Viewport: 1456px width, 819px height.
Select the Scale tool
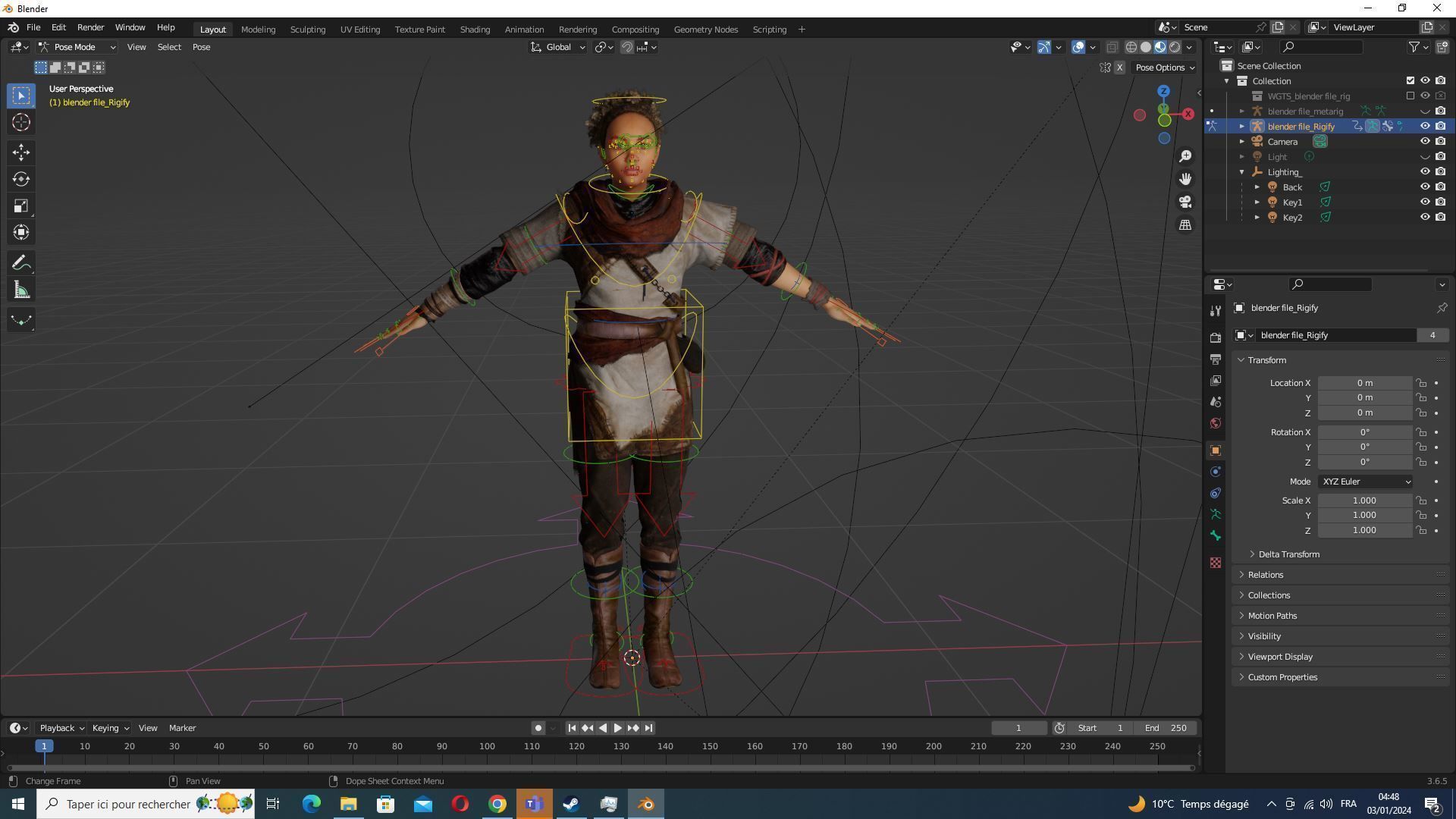(21, 206)
